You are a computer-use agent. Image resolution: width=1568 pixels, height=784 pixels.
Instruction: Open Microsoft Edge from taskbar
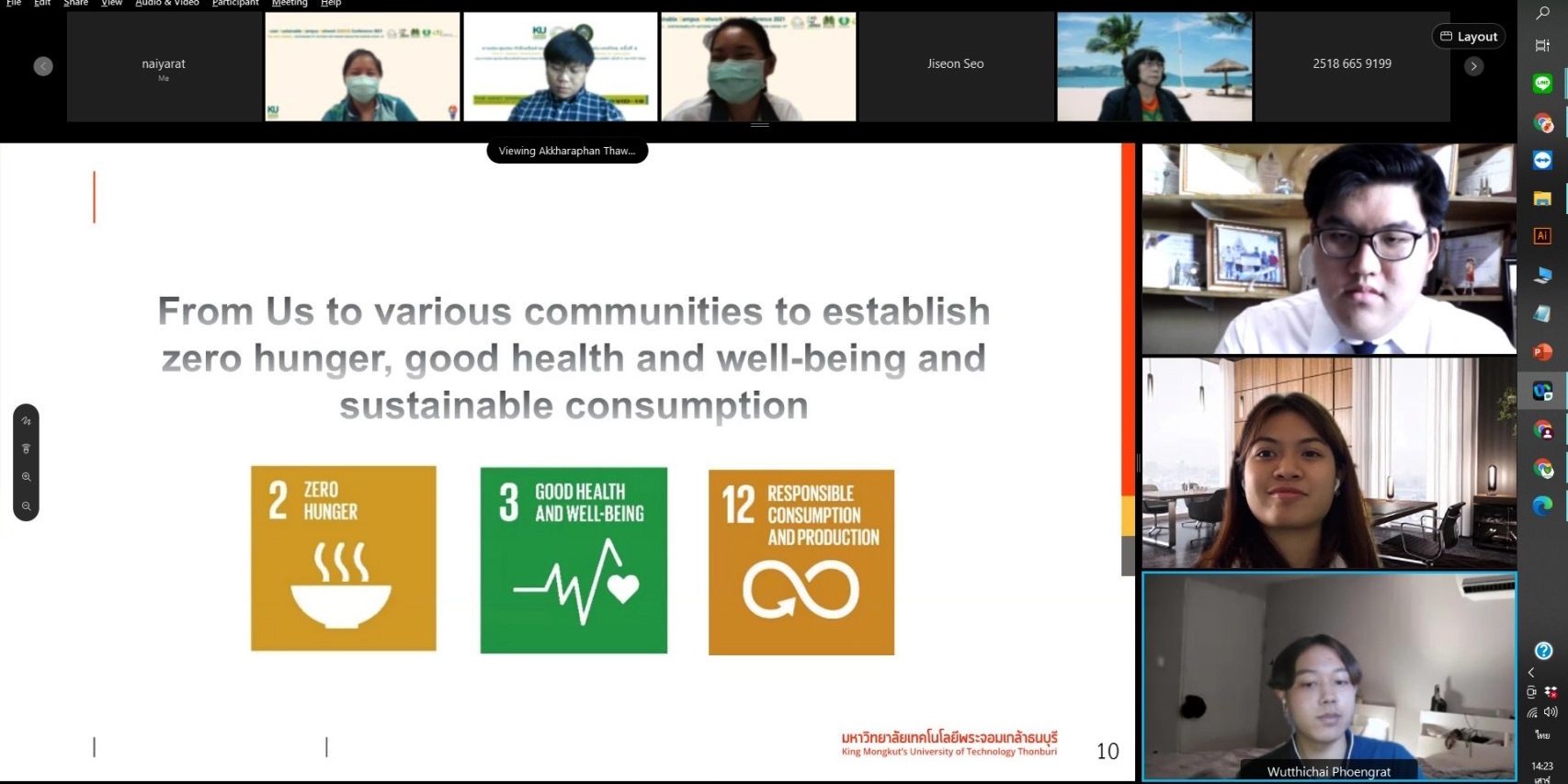pos(1542,505)
